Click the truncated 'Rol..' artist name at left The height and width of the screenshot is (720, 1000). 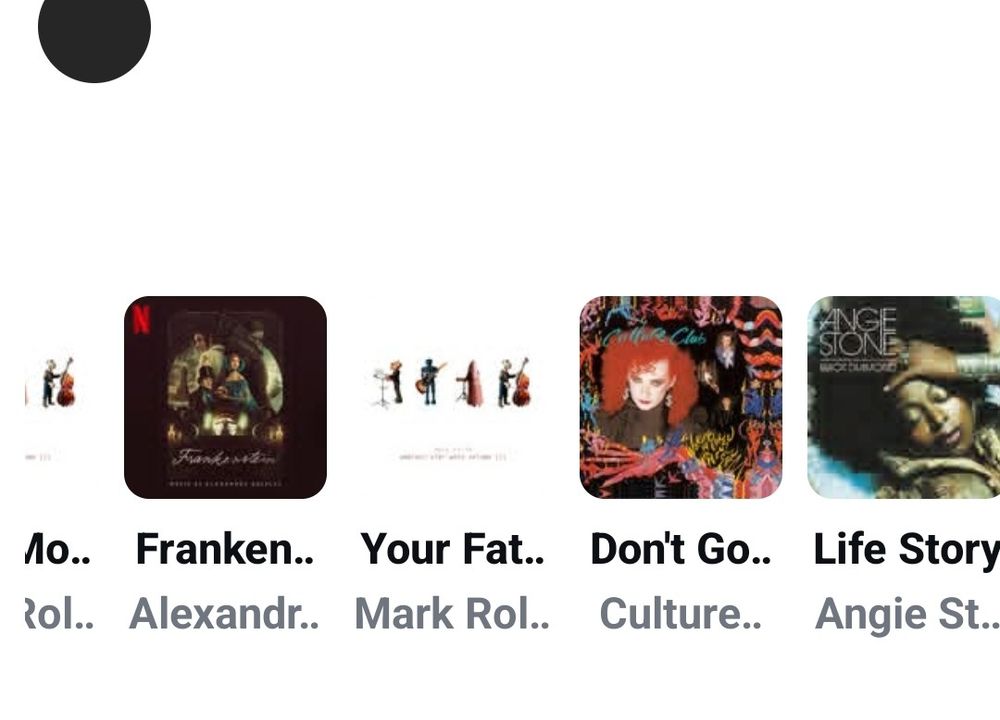pyautogui.click(x=60, y=613)
